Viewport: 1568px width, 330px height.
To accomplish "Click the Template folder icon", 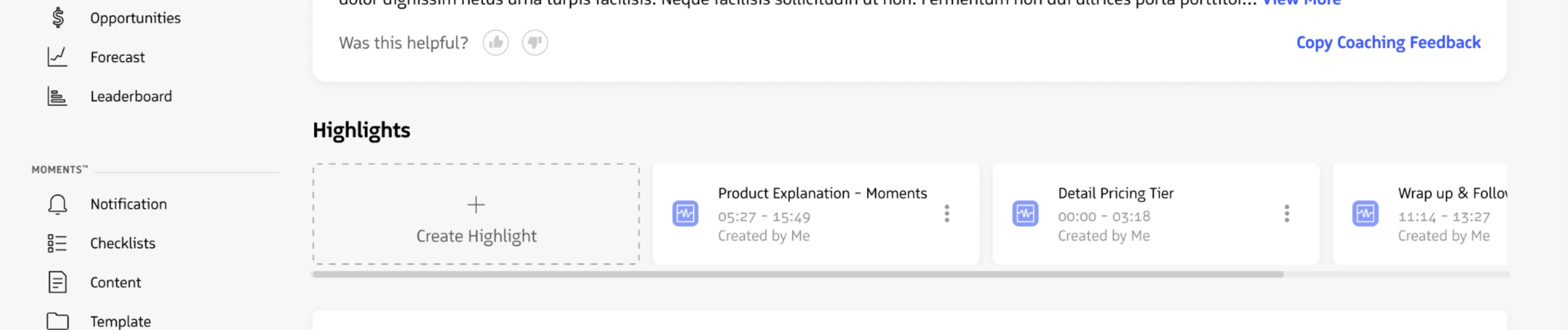I will (x=57, y=321).
